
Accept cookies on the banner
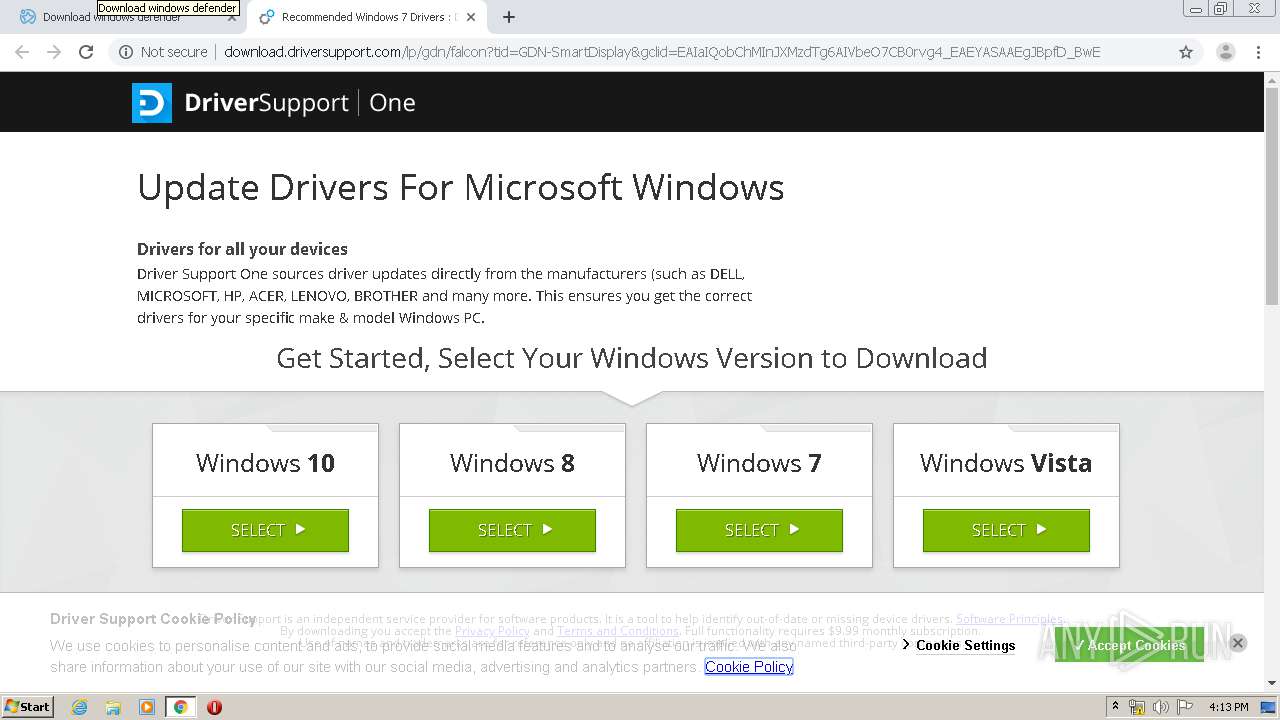1129,645
